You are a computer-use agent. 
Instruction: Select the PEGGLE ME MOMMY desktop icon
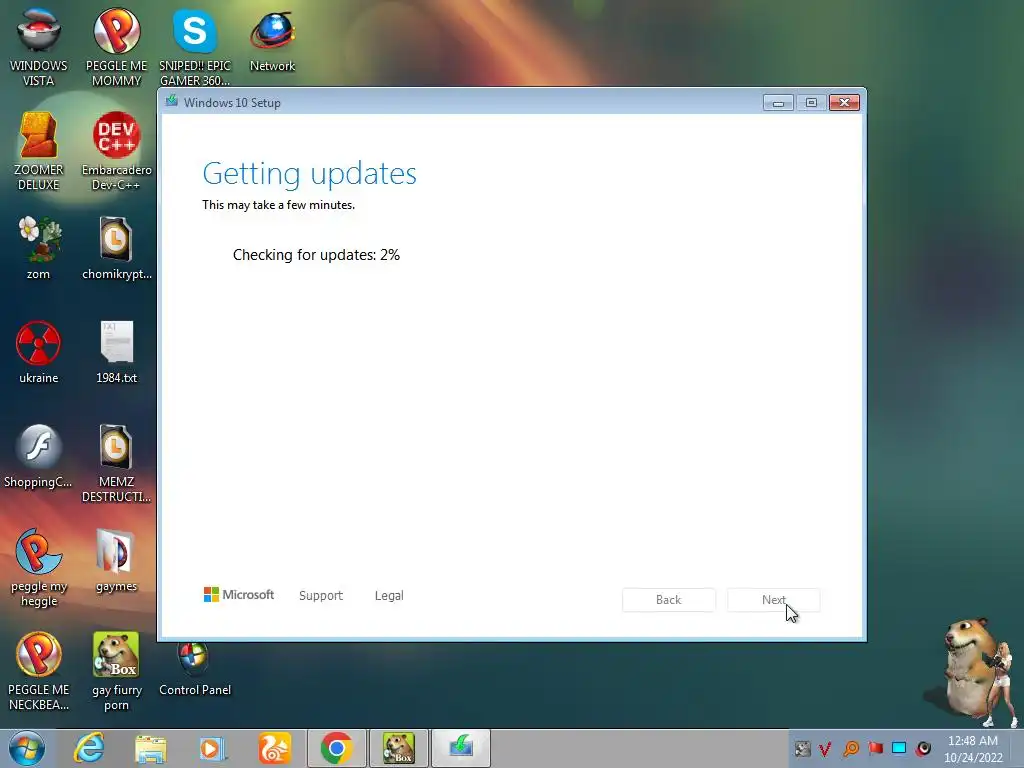tap(116, 47)
